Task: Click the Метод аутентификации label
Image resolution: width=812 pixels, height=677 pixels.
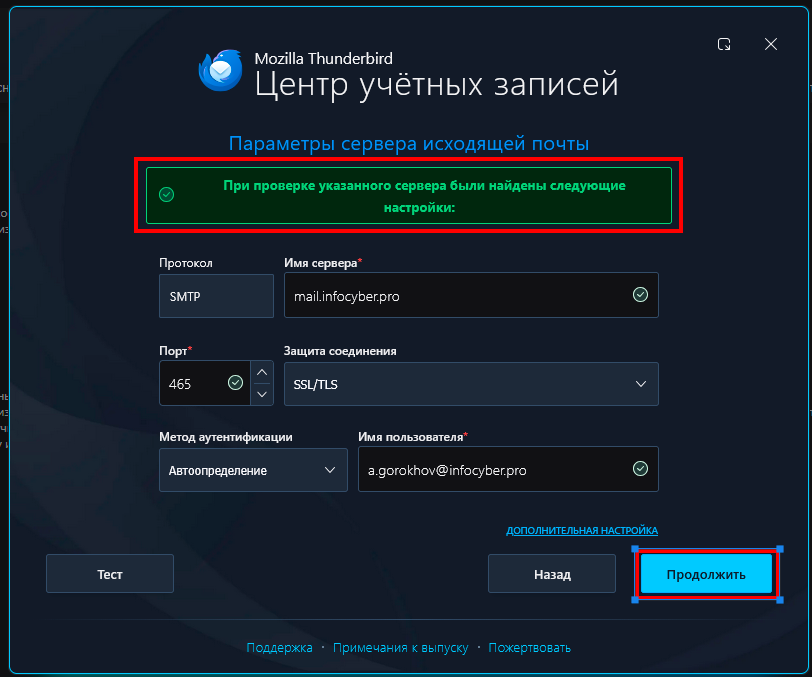Action: 226,437
